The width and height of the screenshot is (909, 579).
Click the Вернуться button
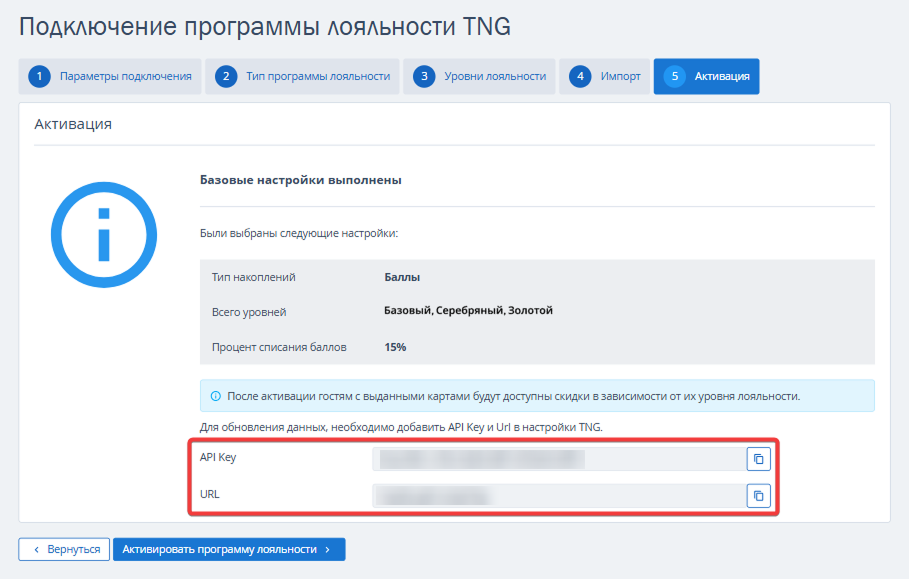tap(64, 549)
